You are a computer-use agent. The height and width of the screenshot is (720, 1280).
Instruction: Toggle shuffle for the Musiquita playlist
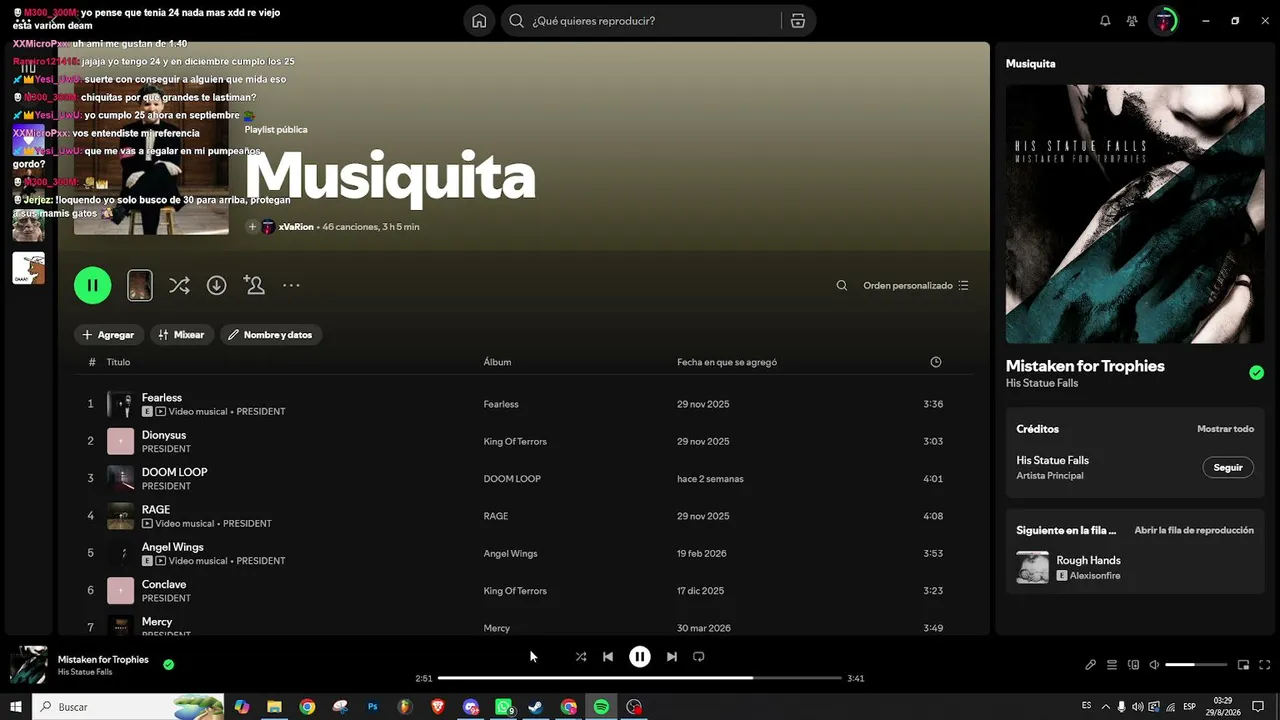pyautogui.click(x=179, y=286)
